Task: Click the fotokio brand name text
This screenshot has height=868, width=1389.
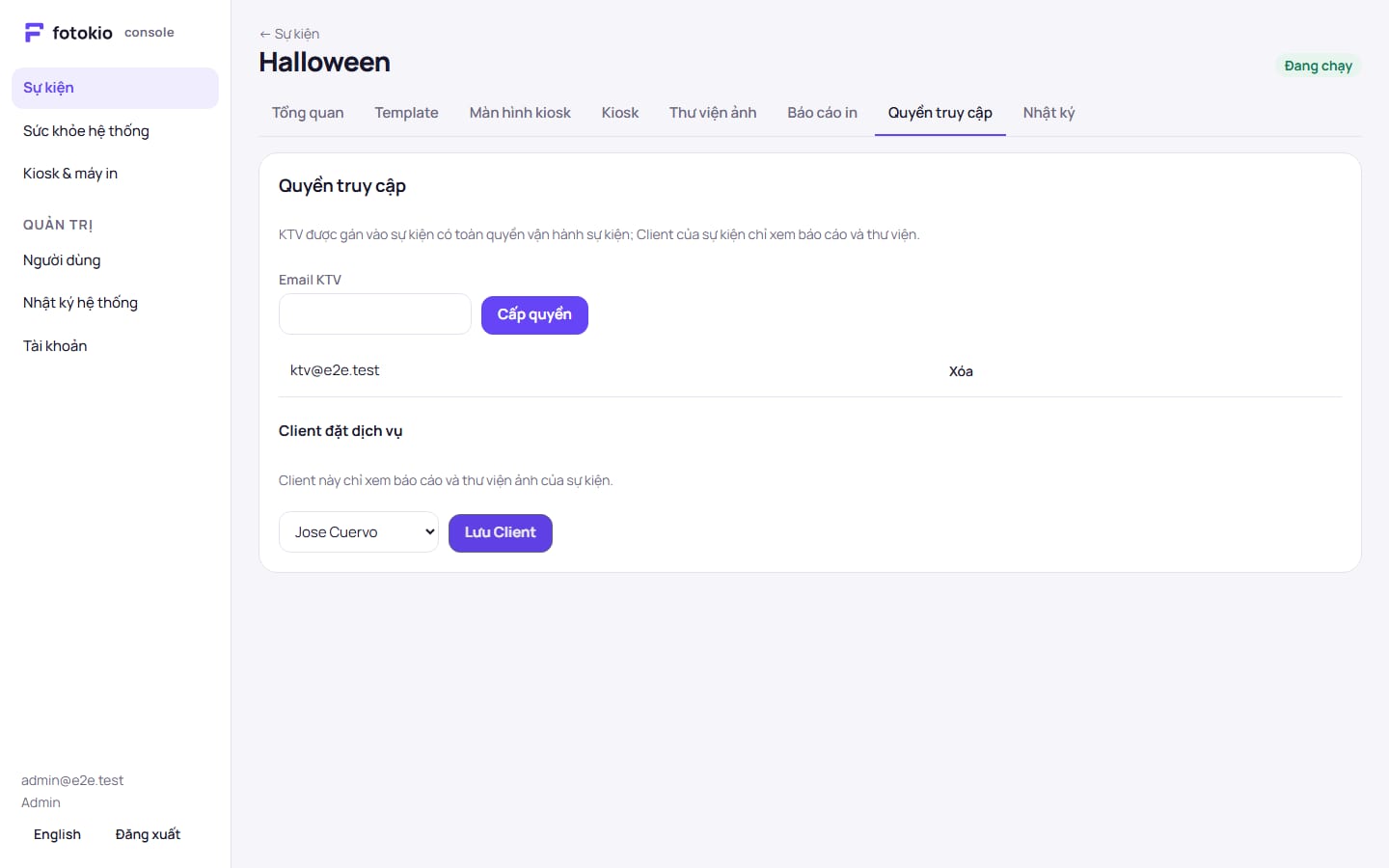Action: click(83, 33)
